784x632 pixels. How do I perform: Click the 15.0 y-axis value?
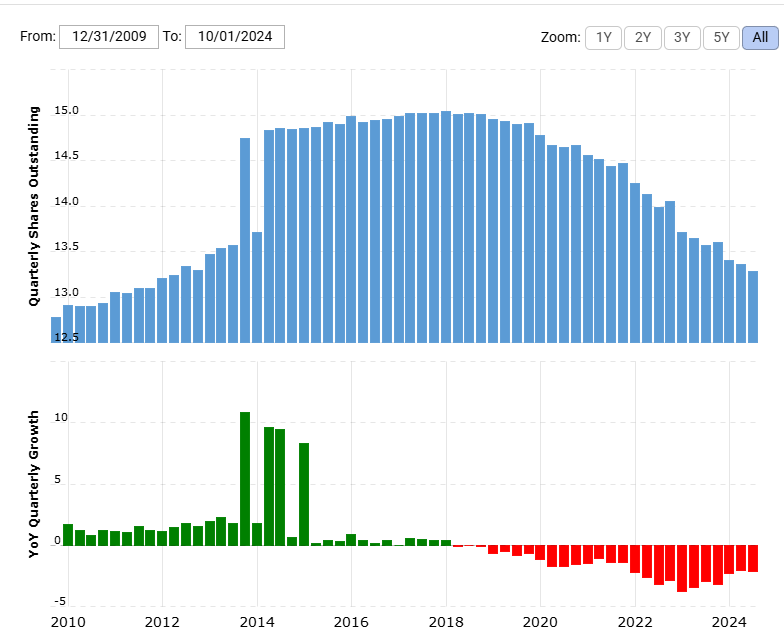click(66, 110)
